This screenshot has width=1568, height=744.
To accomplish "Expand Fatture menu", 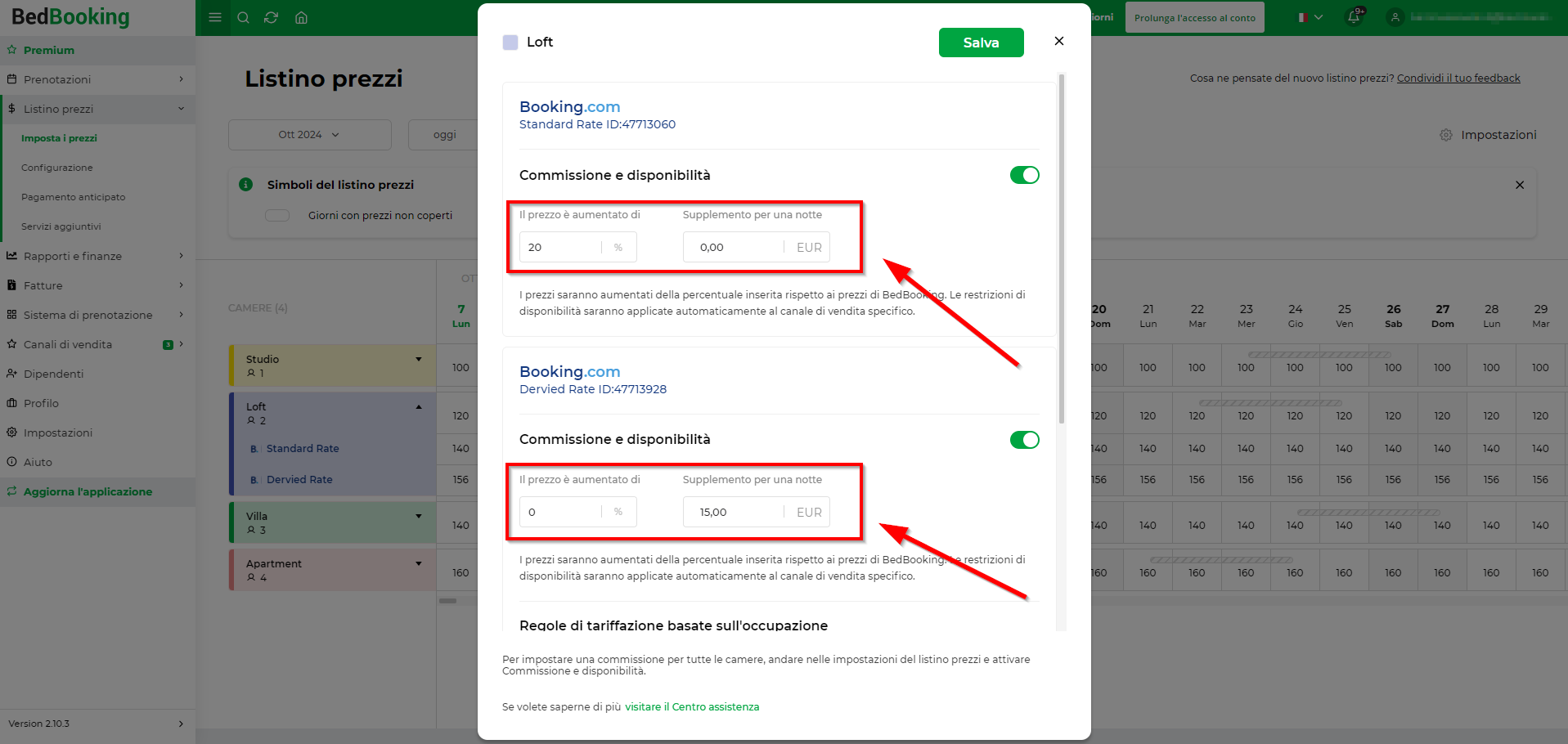I will point(97,285).
